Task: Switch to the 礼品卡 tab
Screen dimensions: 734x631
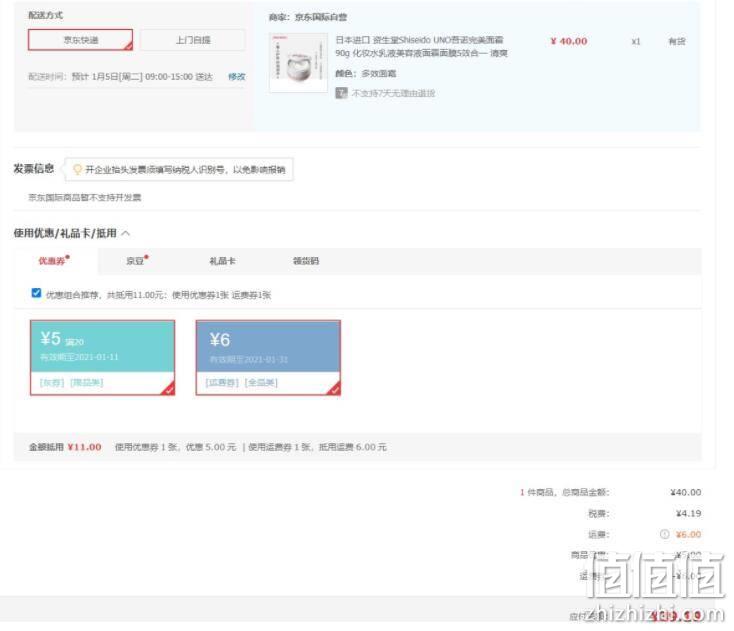Action: (222, 261)
